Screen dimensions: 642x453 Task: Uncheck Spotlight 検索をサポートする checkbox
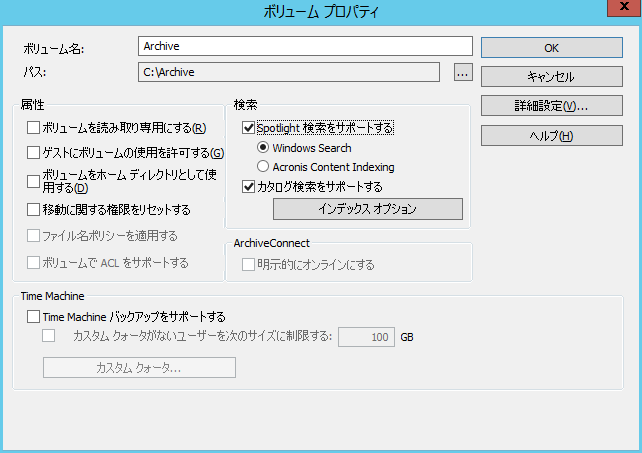pos(249,128)
